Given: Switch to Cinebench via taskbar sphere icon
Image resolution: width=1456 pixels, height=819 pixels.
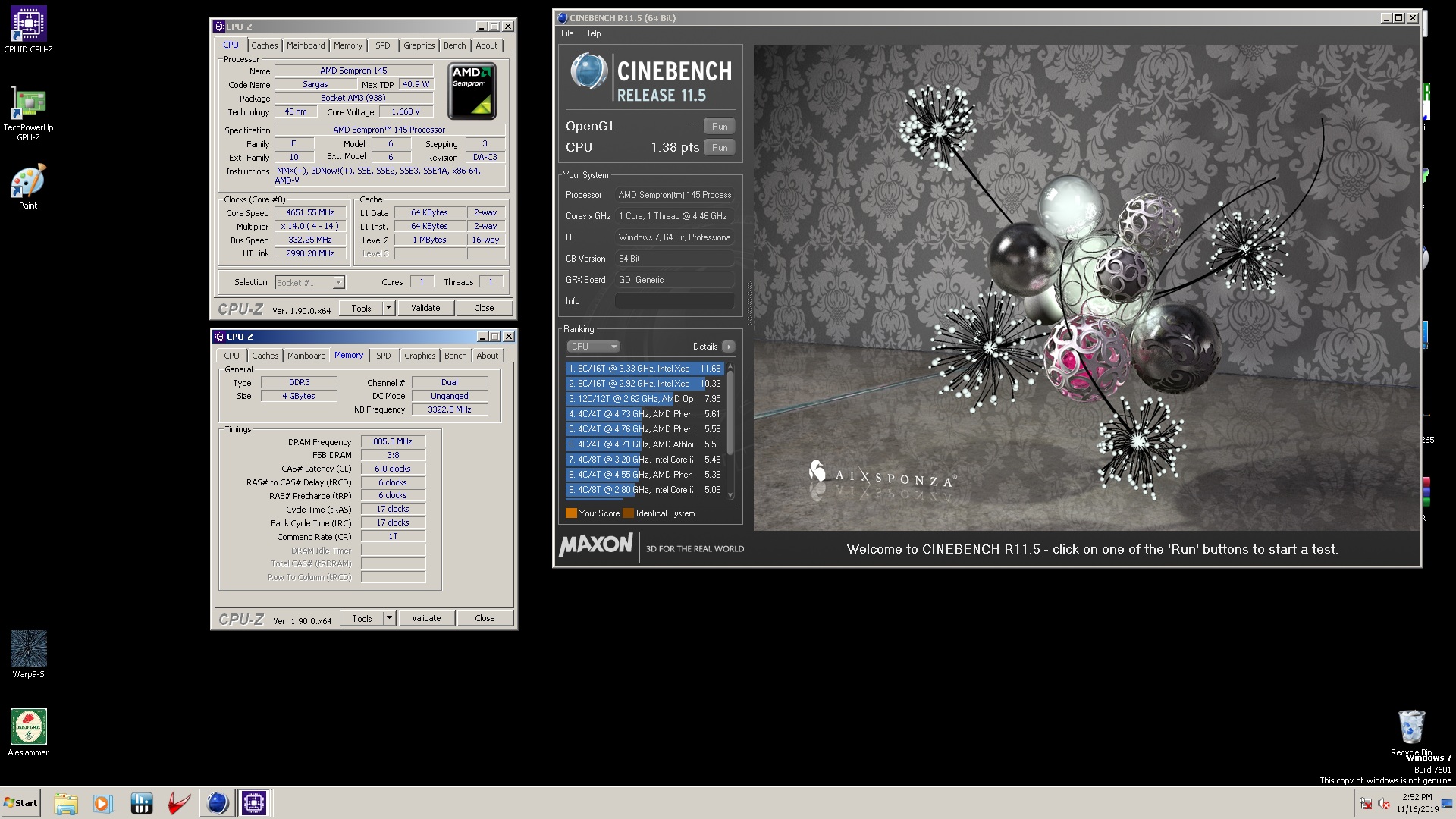Looking at the screenshot, I should 217,803.
